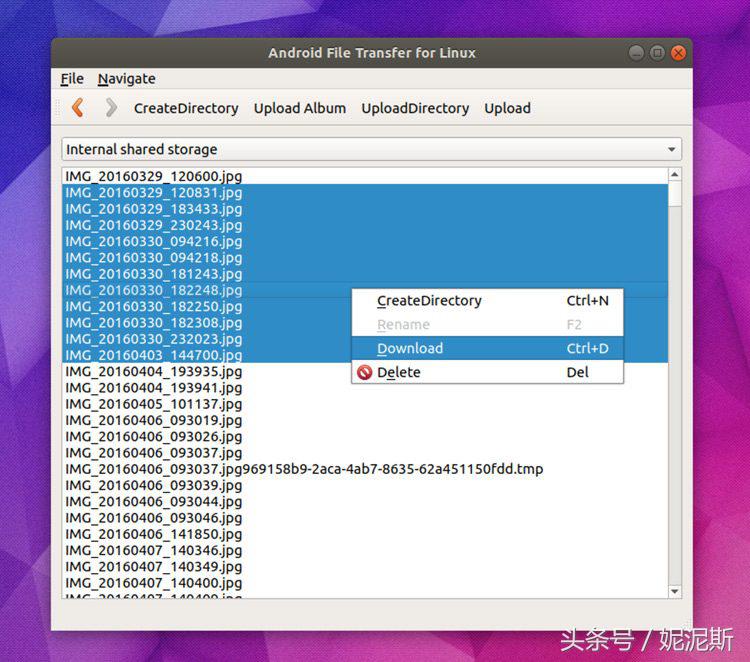Screen dimensions: 750x662
Task: Click the scrollbar down arrow
Action: pyautogui.click(x=674, y=591)
